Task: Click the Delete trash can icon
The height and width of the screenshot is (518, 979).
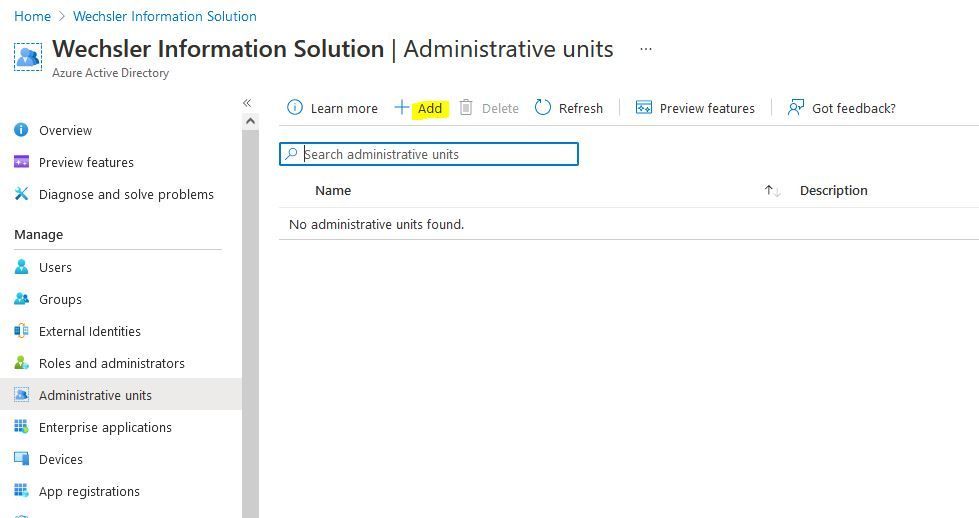Action: click(466, 107)
